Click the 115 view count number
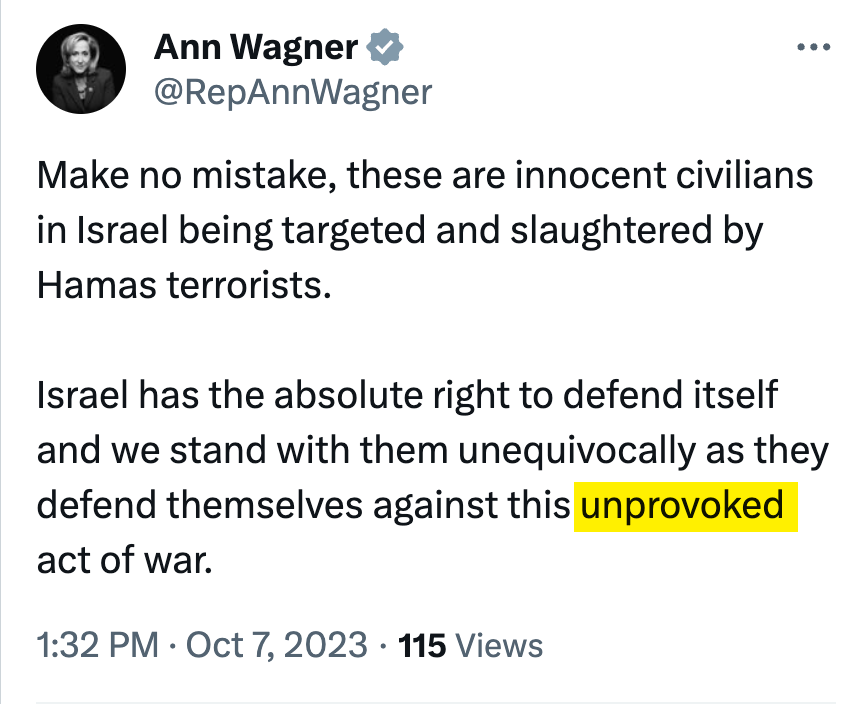The width and height of the screenshot is (856, 704). click(x=421, y=645)
